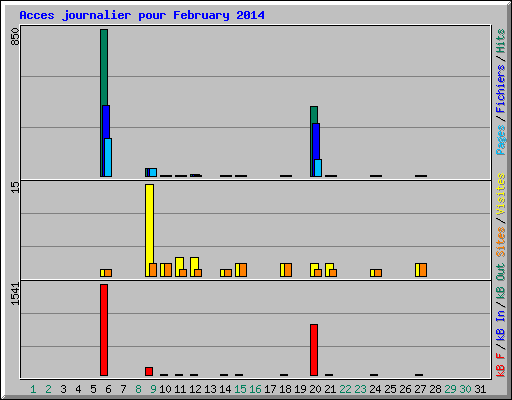Click the orange Sites bar for day 24
The image size is (512, 400).
[x=378, y=273]
